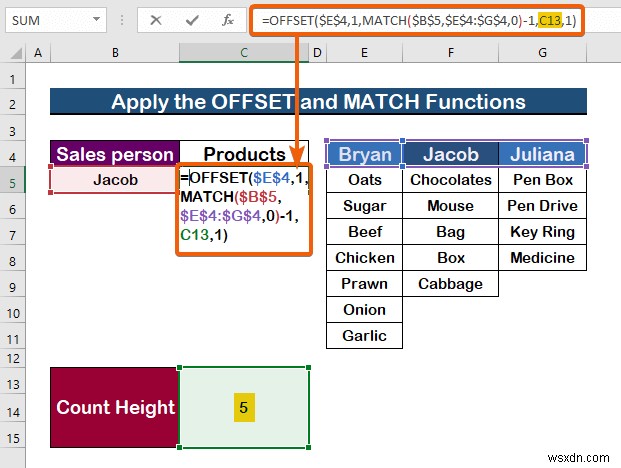The image size is (621, 468).
Task: Select the 'Pen Drive' cell
Action: [542, 206]
